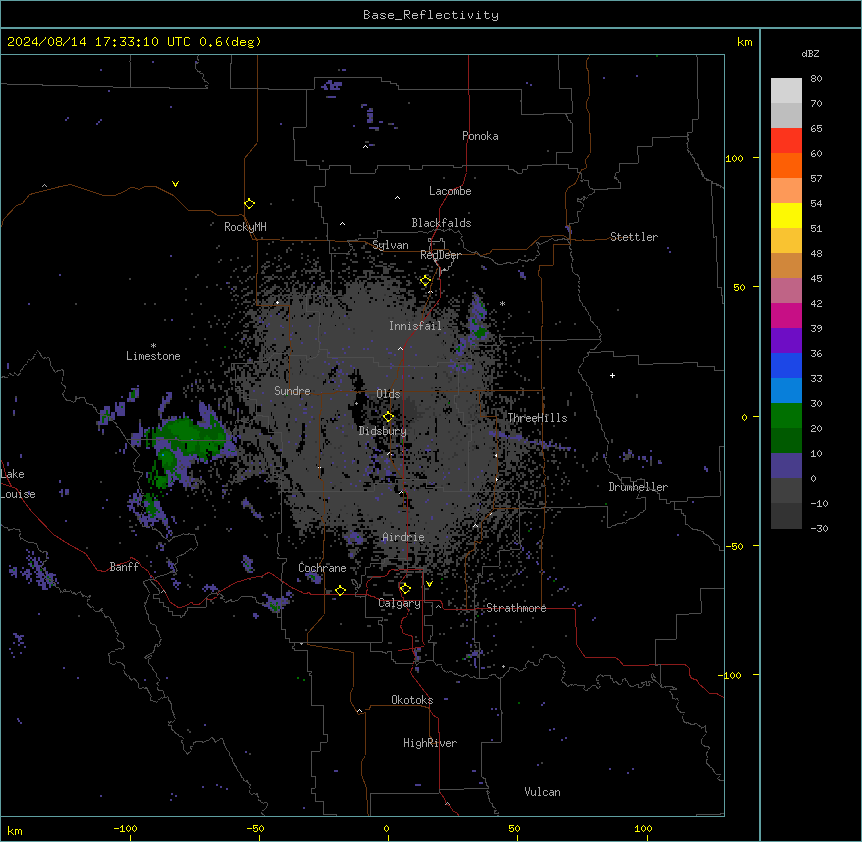The width and height of the screenshot is (862, 842).
Task: Click the Didsbury label
Action: 383,431
